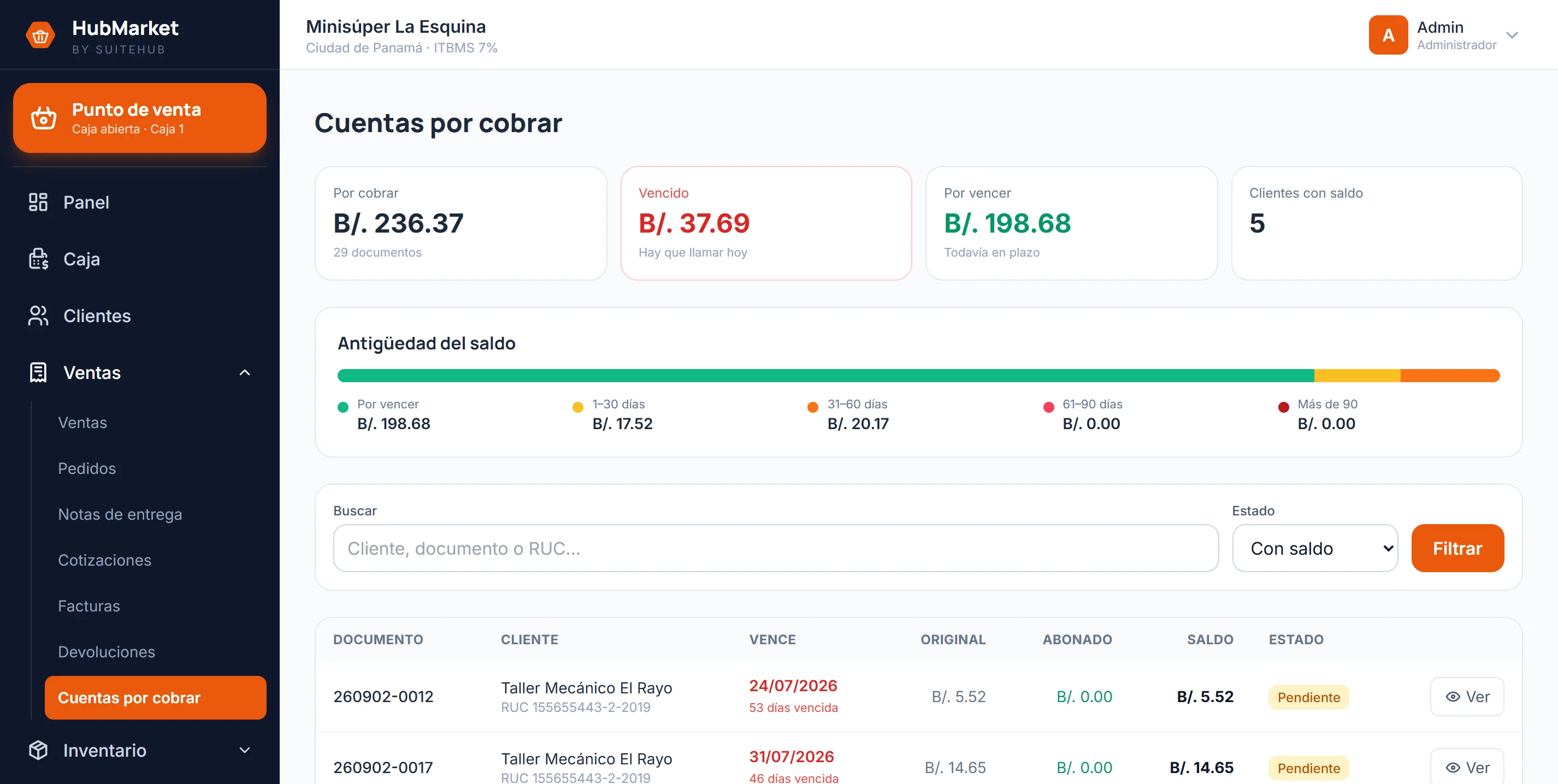Click the due date 24/07/2026
The width and height of the screenshot is (1558, 784).
pos(793,686)
